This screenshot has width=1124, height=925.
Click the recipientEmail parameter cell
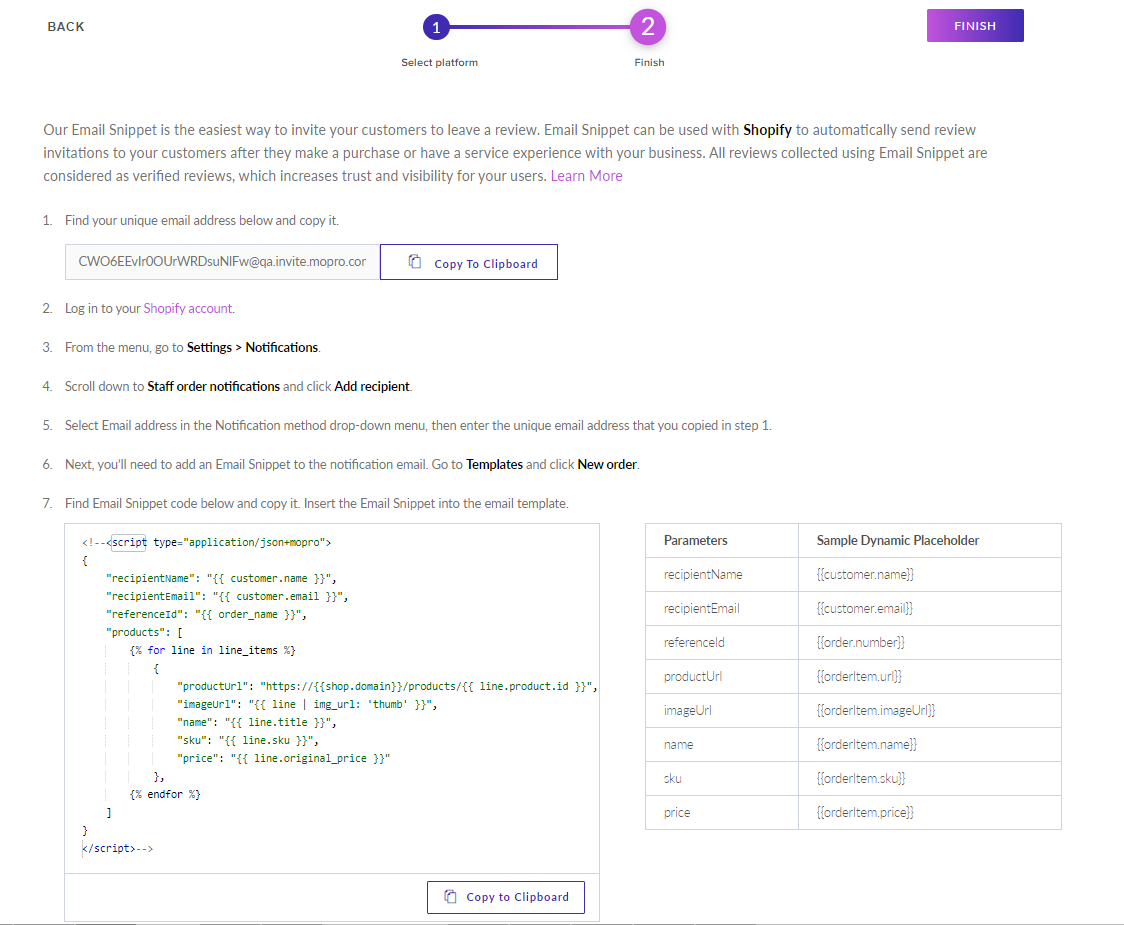tap(722, 608)
